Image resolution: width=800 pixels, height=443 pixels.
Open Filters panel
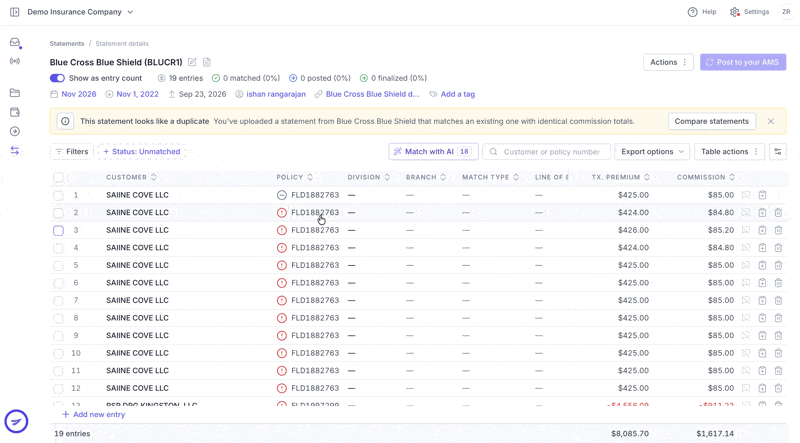pos(72,152)
